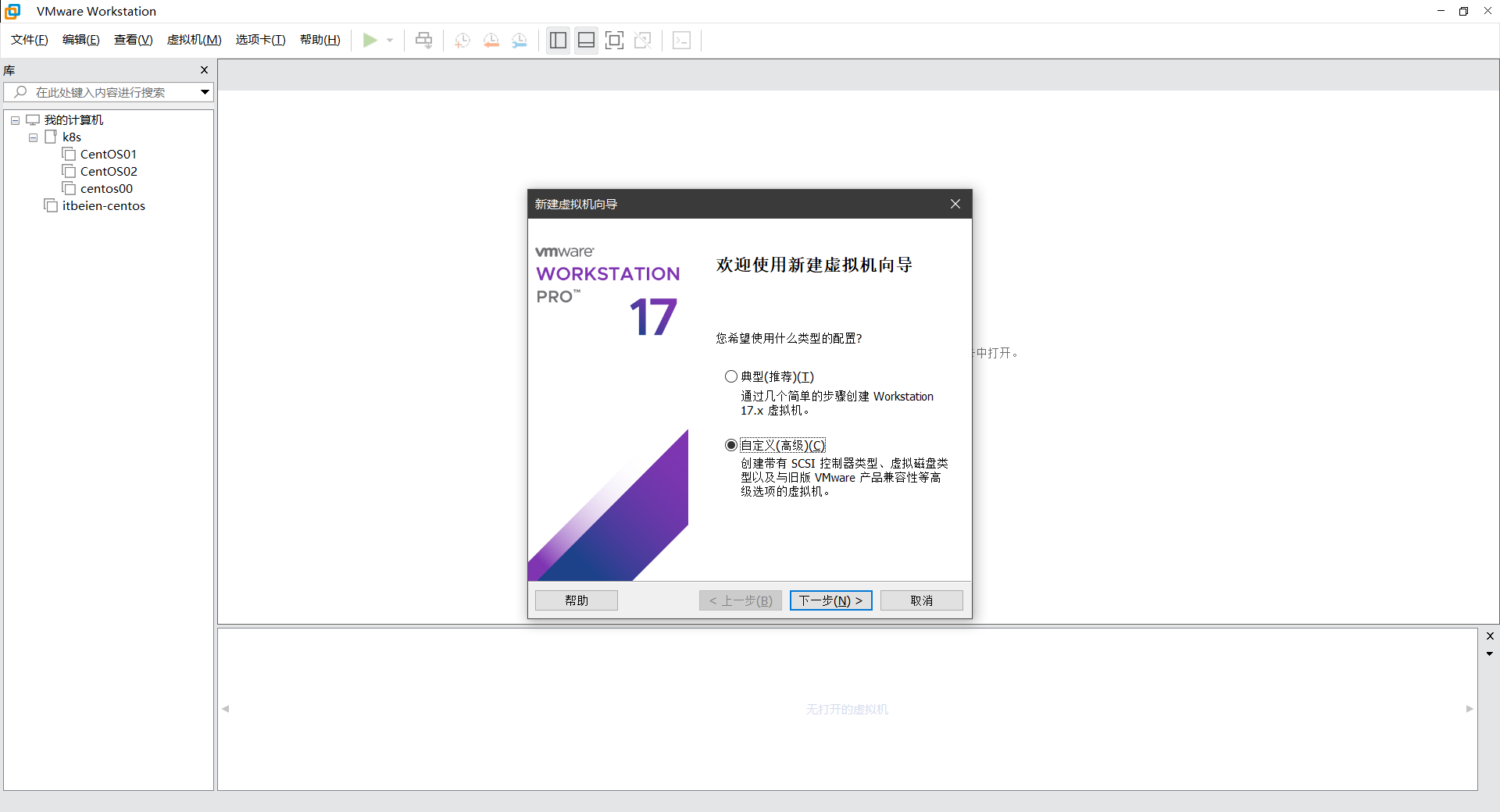Screen dimensions: 1500x812
Task: Select the 我的计算机 tree item
Action: pyautogui.click(x=73, y=120)
